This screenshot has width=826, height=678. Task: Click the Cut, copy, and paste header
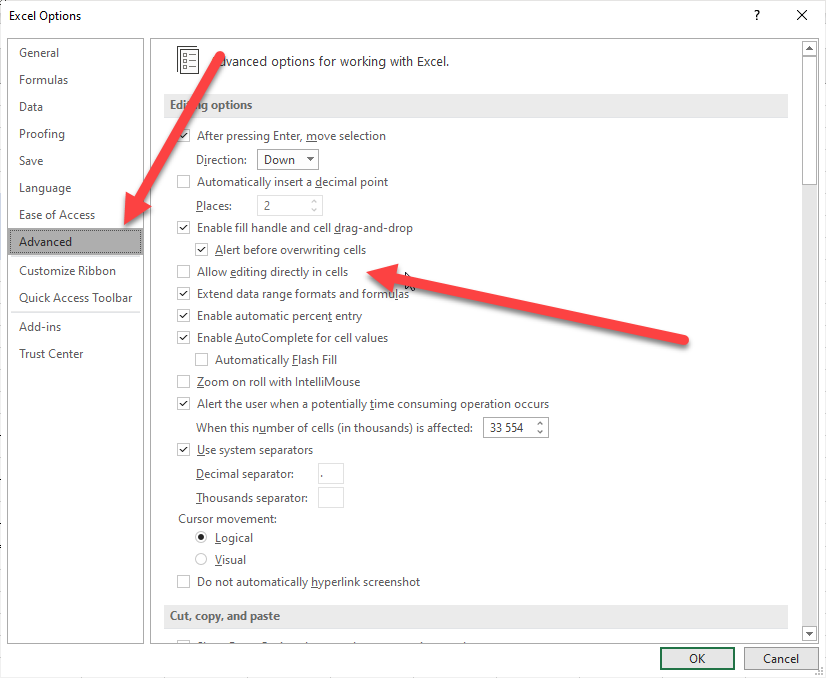(476, 616)
